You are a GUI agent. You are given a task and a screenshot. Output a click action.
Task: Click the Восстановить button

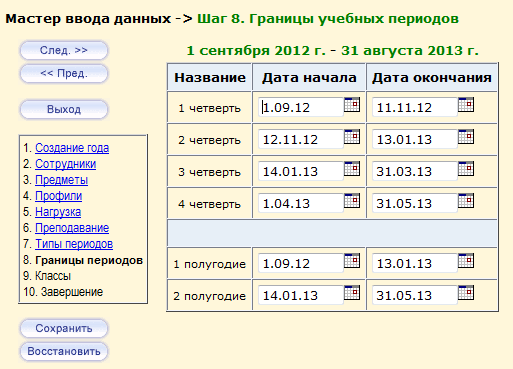[x=64, y=351]
